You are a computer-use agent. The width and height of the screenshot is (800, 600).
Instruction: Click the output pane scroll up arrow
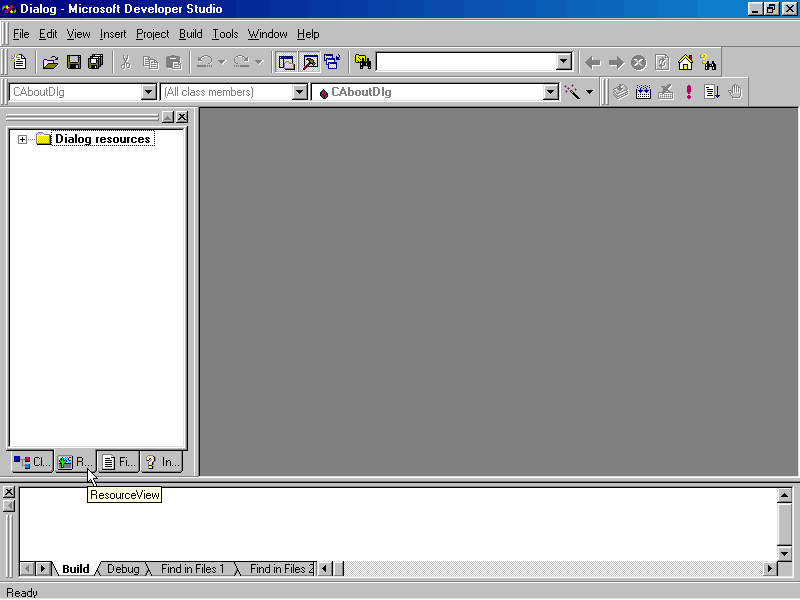pos(784,495)
